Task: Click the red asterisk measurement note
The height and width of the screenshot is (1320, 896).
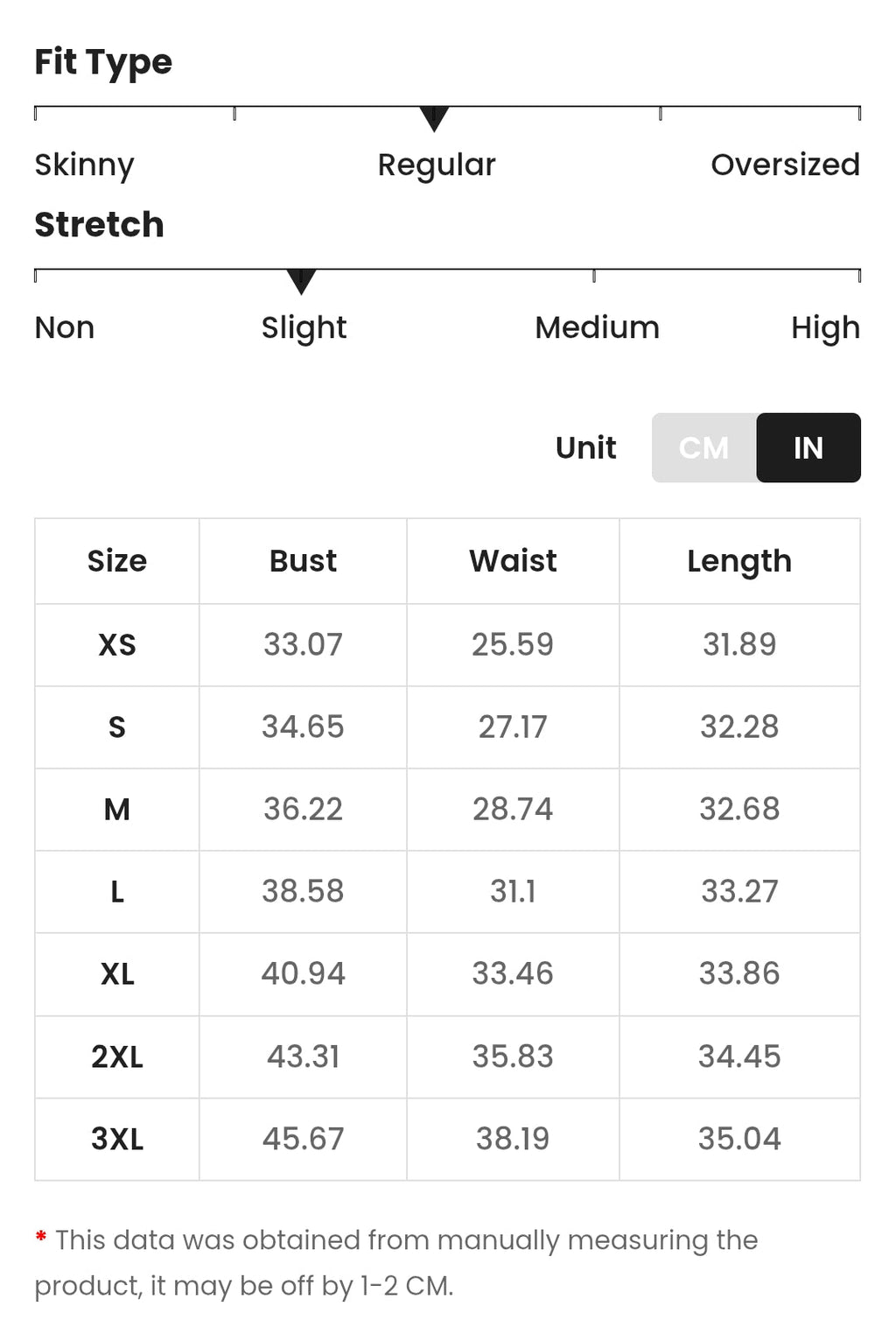Action: tap(40, 1239)
